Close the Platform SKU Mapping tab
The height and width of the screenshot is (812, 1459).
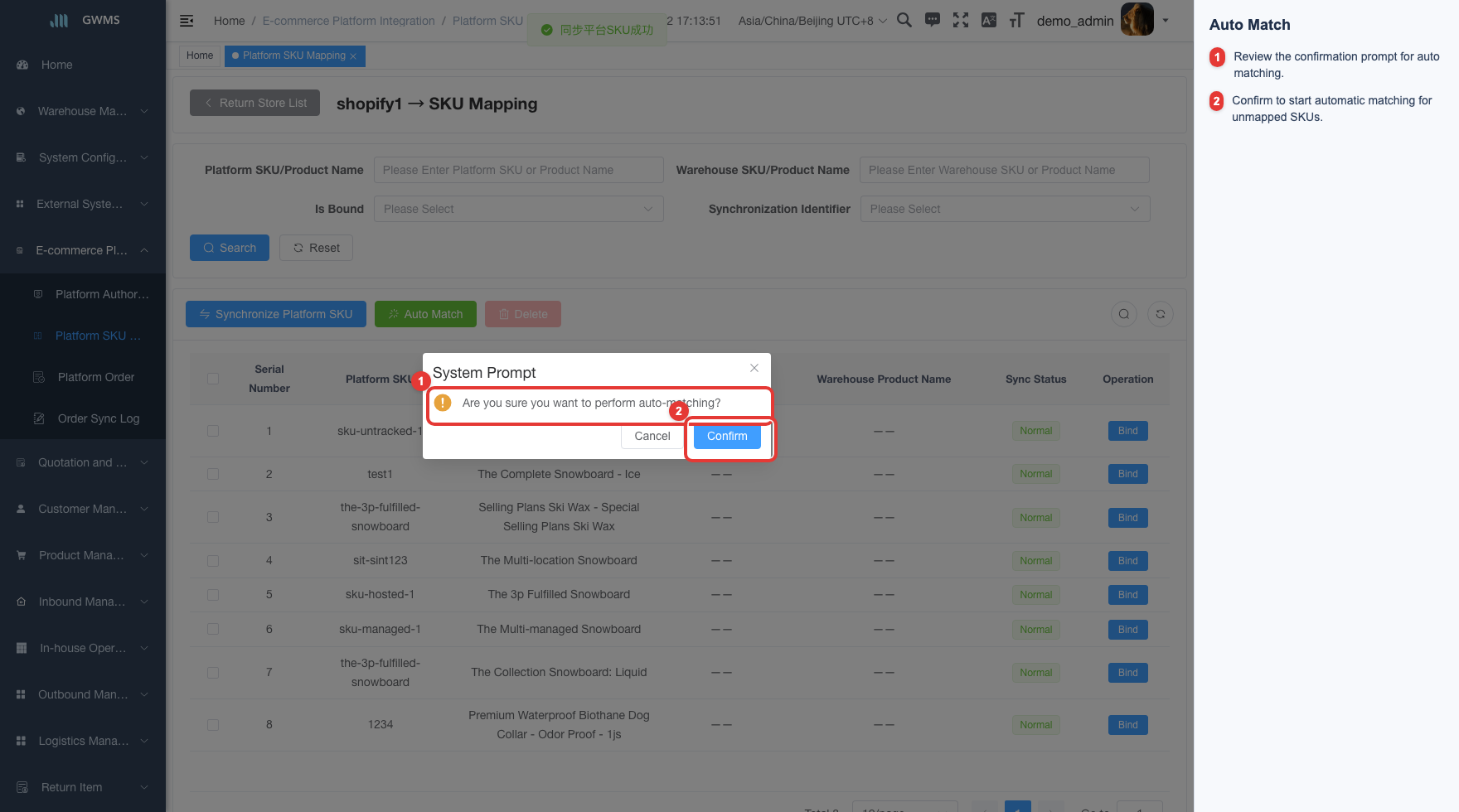(353, 56)
